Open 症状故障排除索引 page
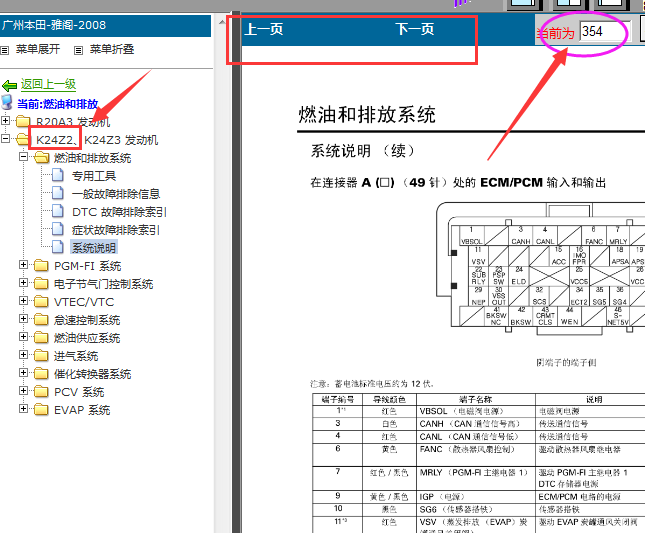Viewport: 645px width, 533px height. (116, 230)
